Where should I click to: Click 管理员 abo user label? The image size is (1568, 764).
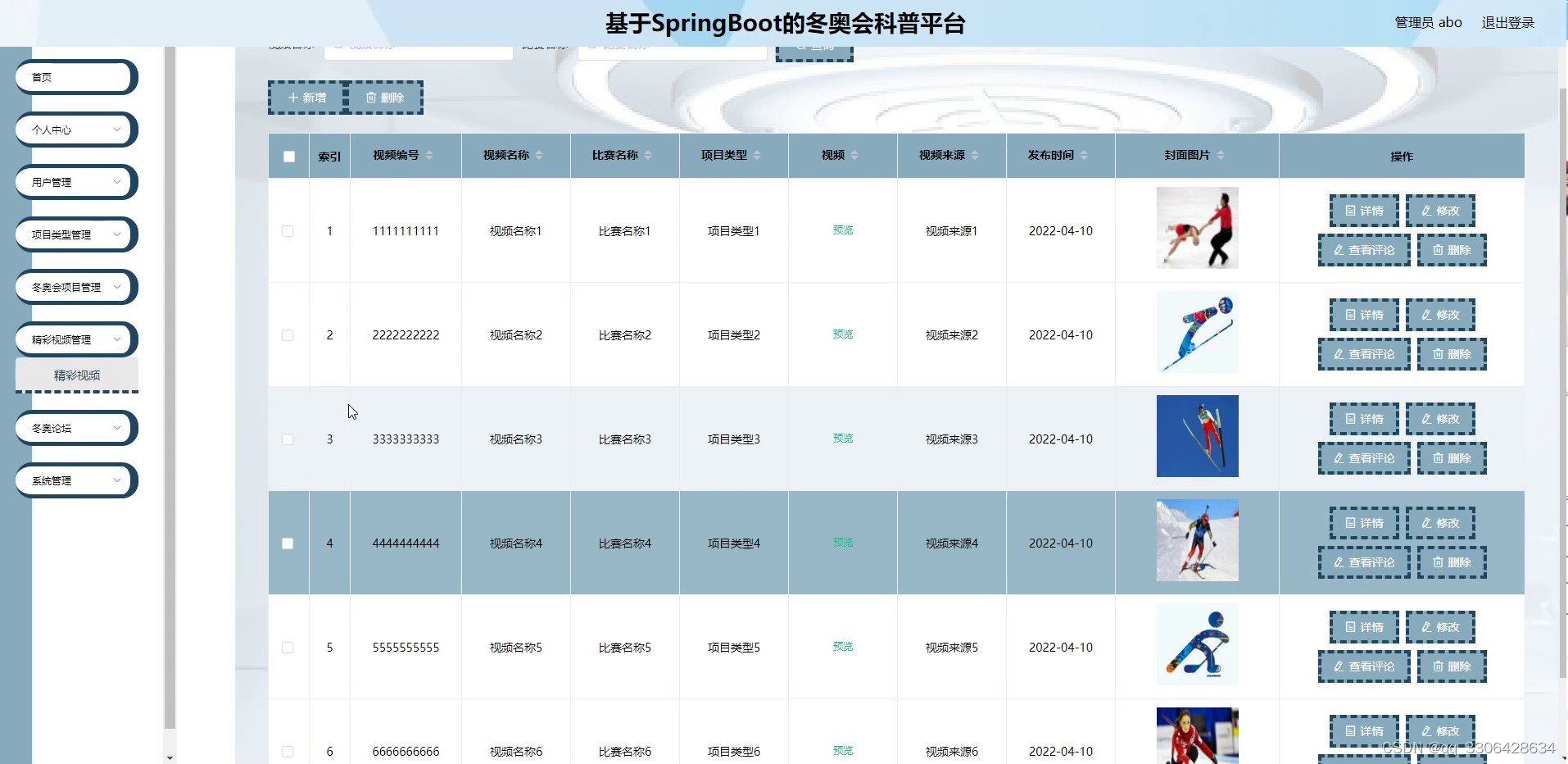tap(1428, 23)
